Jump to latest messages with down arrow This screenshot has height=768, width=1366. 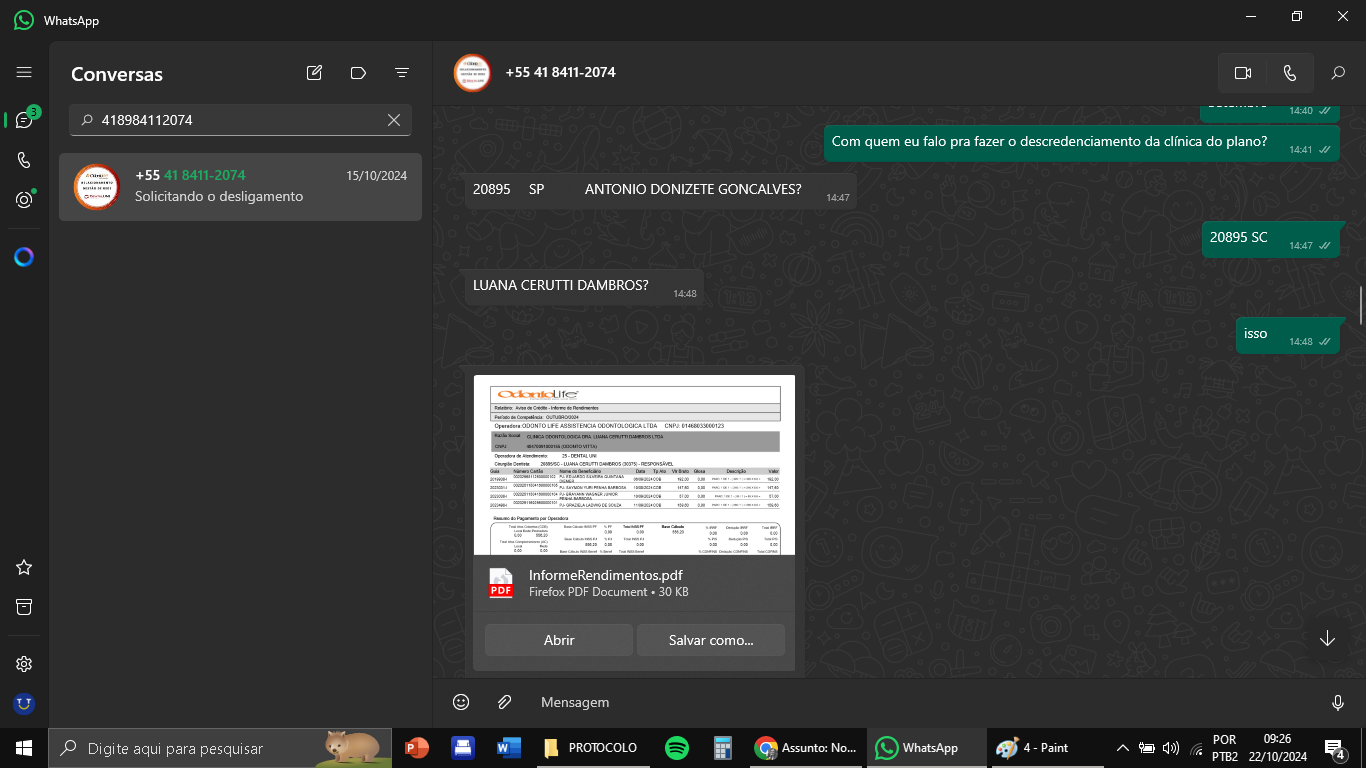(x=1327, y=639)
